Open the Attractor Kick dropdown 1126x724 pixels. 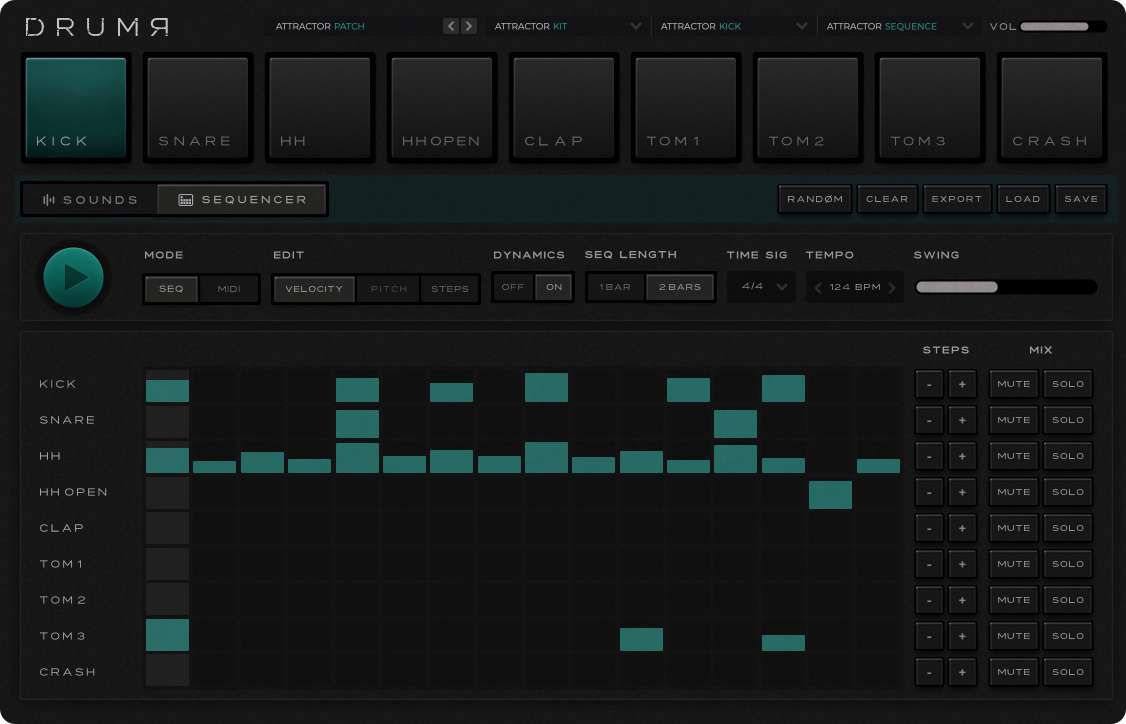coord(733,27)
